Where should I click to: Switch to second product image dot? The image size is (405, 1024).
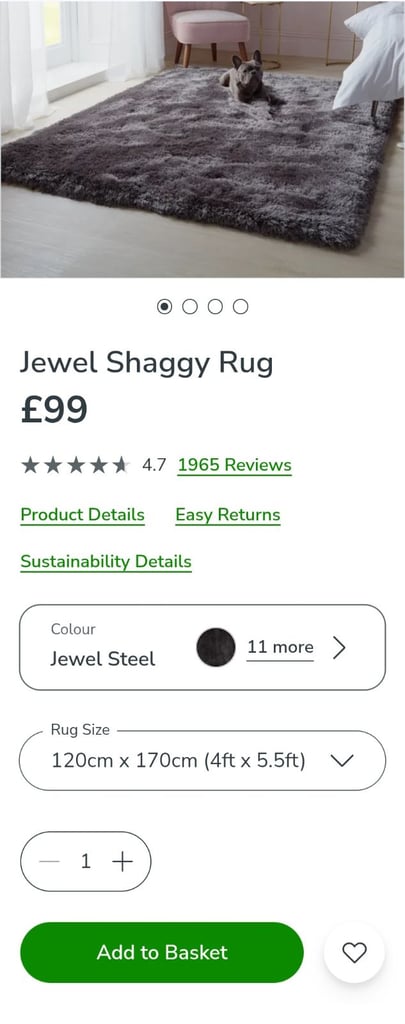click(x=190, y=306)
